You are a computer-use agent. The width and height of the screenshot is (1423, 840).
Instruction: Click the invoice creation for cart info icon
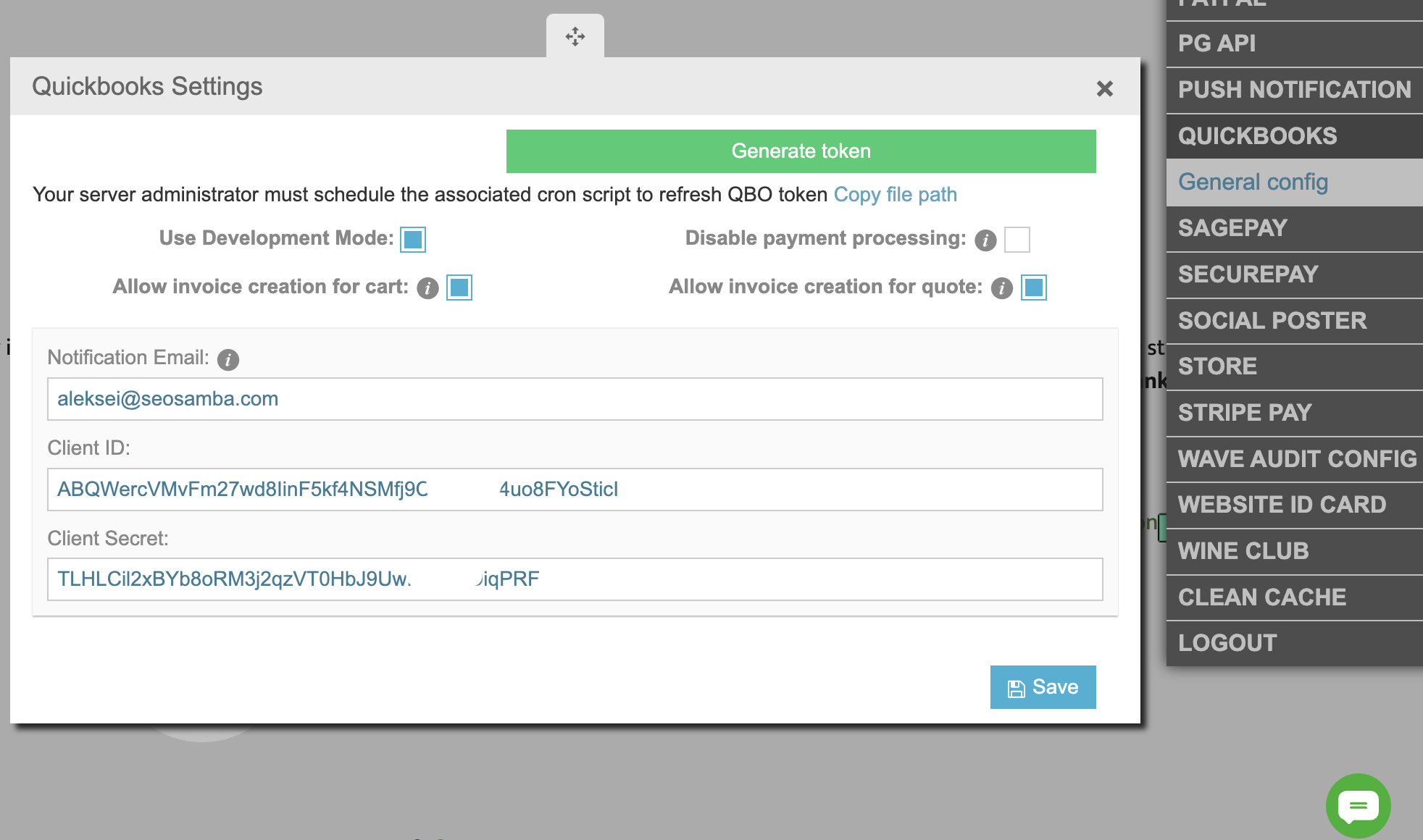coord(427,288)
